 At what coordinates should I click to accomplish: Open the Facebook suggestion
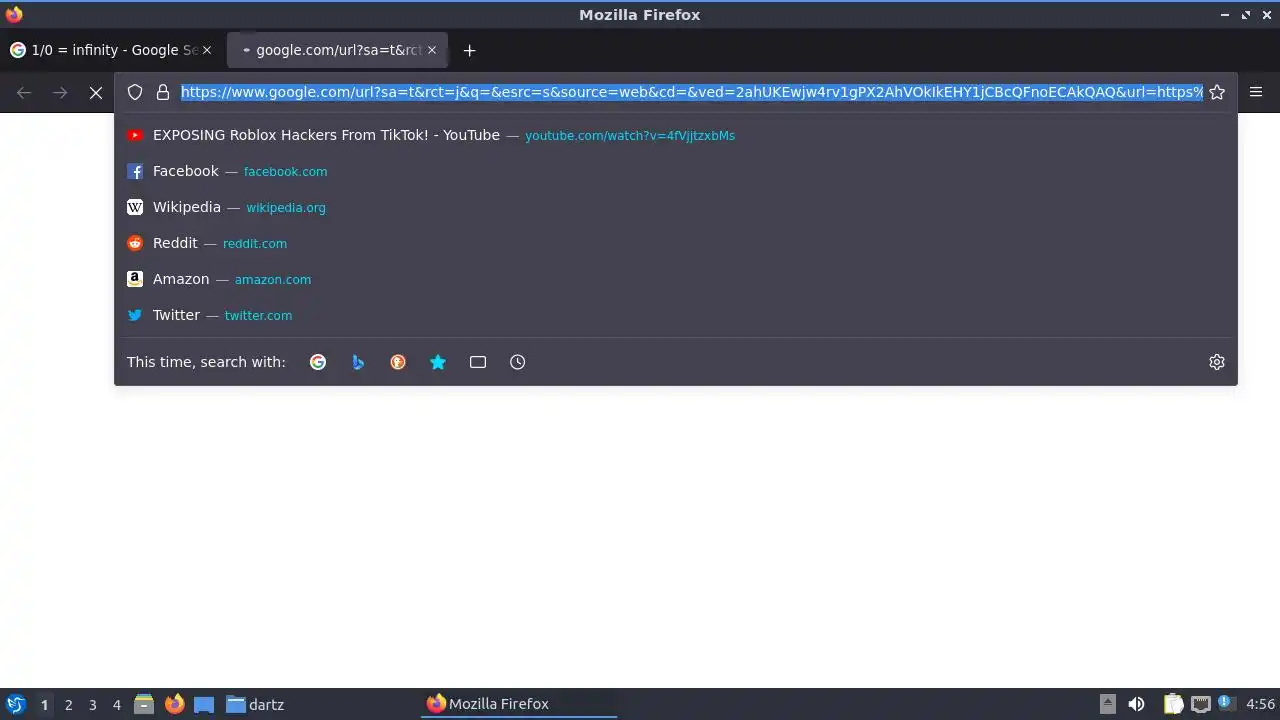click(676, 171)
